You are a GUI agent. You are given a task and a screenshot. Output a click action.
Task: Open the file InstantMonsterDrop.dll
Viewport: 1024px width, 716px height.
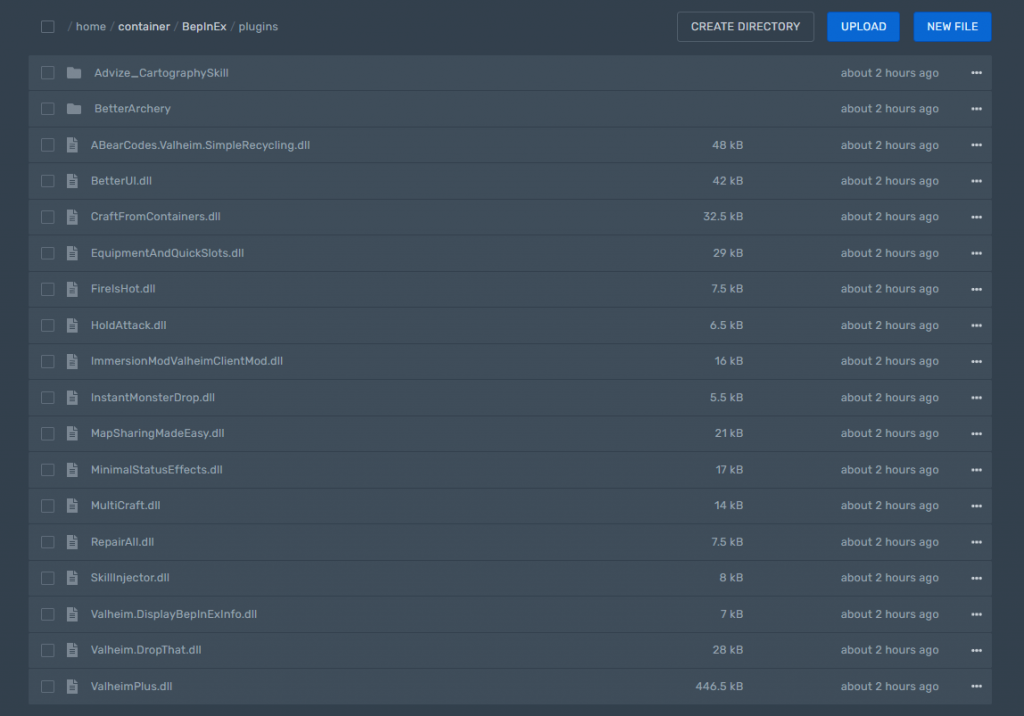point(153,397)
